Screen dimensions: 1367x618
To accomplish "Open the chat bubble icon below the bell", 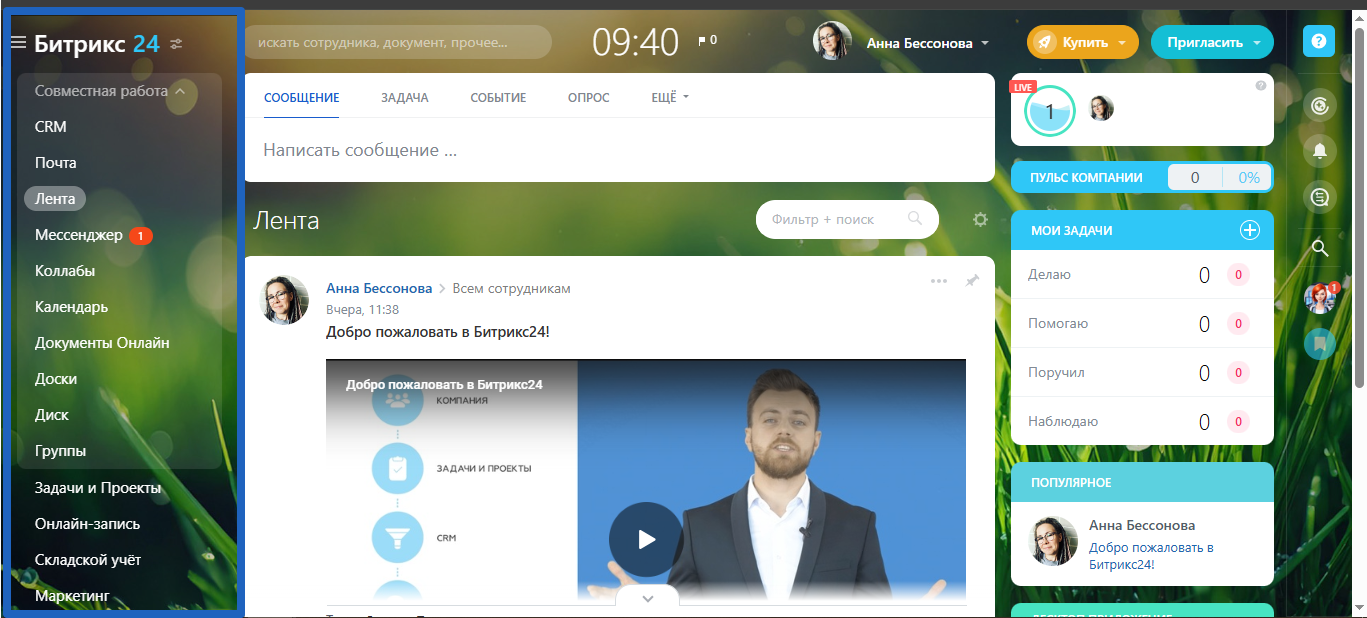I will [x=1319, y=197].
